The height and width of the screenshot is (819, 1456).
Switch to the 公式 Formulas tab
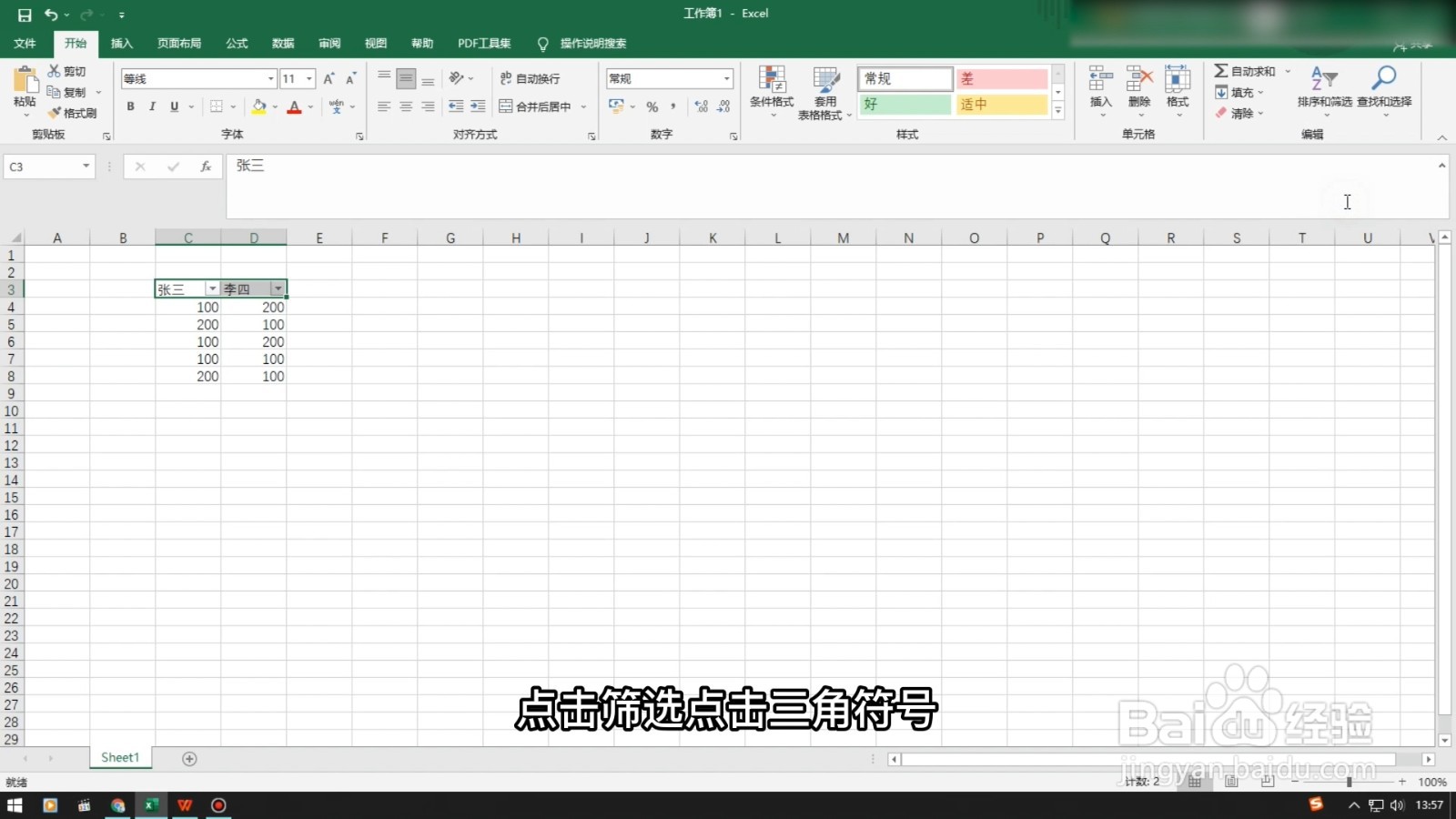(x=237, y=44)
